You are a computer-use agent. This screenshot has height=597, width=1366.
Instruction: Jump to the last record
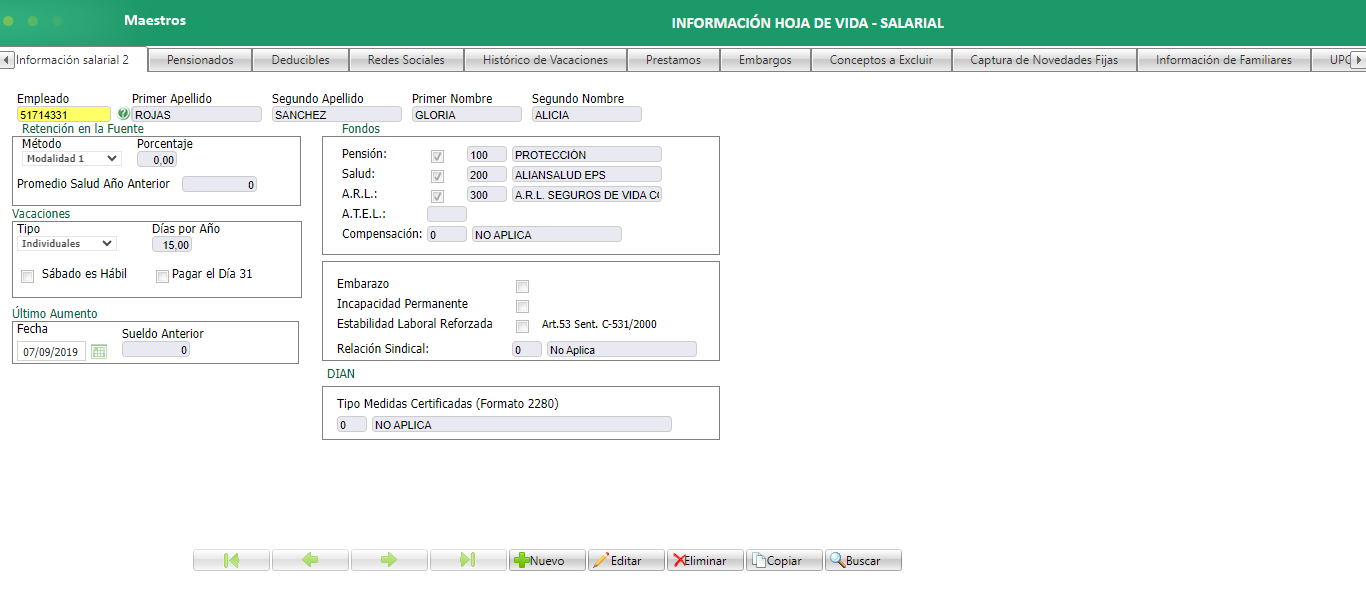pos(468,560)
